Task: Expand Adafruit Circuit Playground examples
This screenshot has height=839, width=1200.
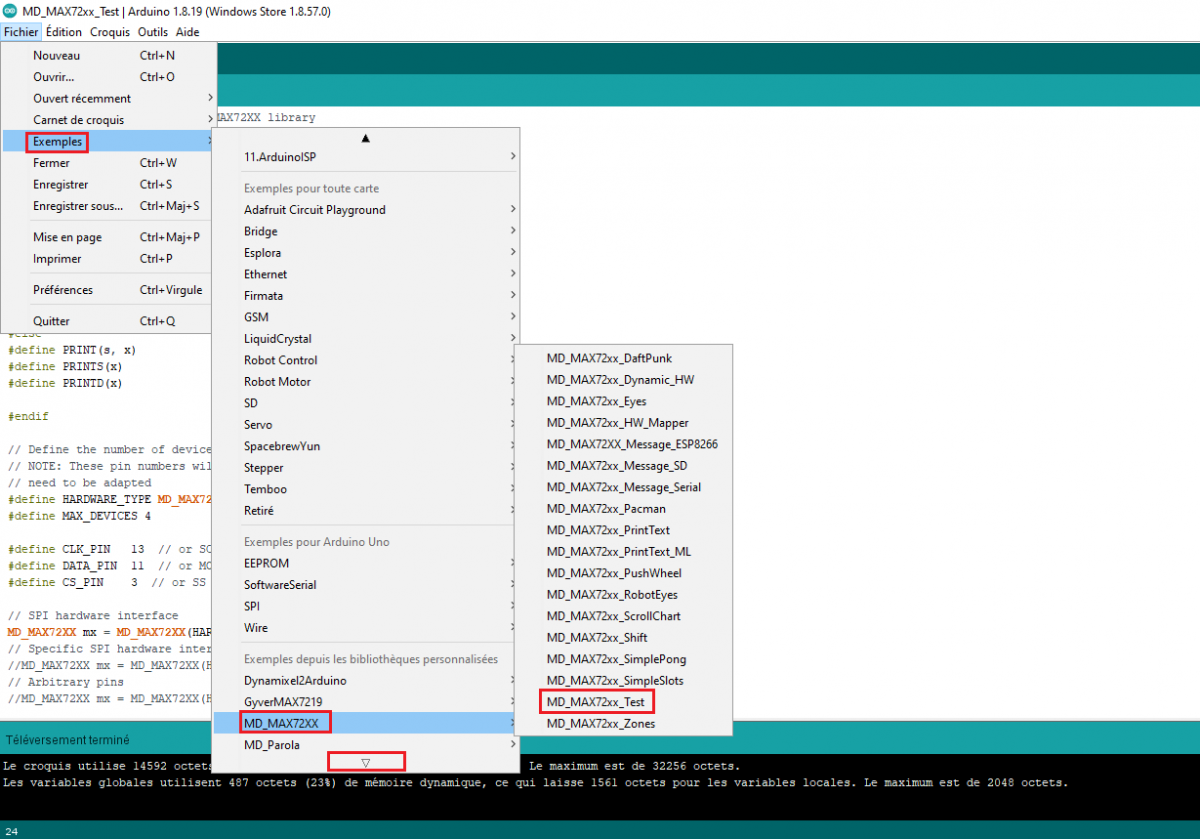Action: (x=365, y=210)
